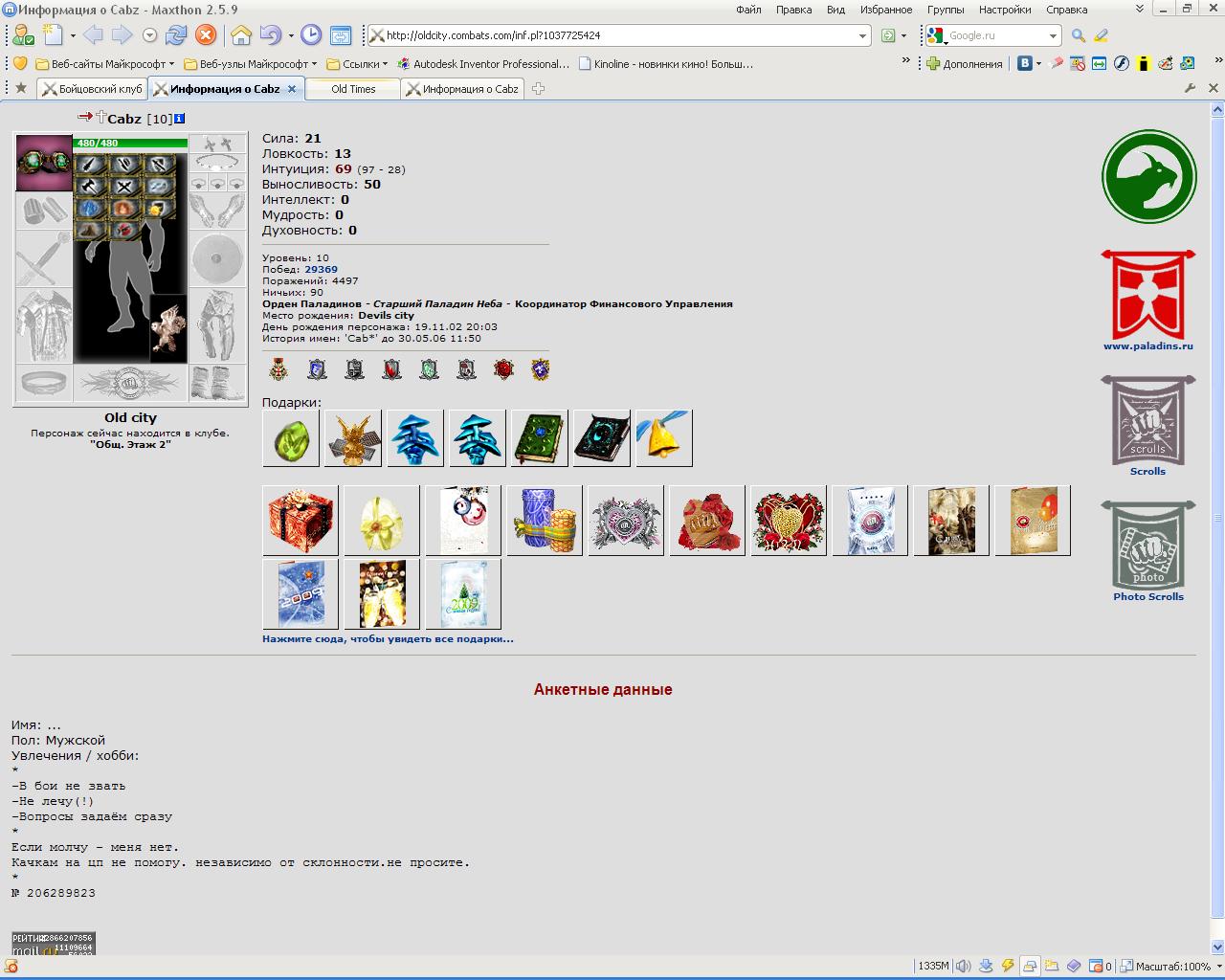
Task: Click the Photo Scrolls link
Action: click(1148, 596)
